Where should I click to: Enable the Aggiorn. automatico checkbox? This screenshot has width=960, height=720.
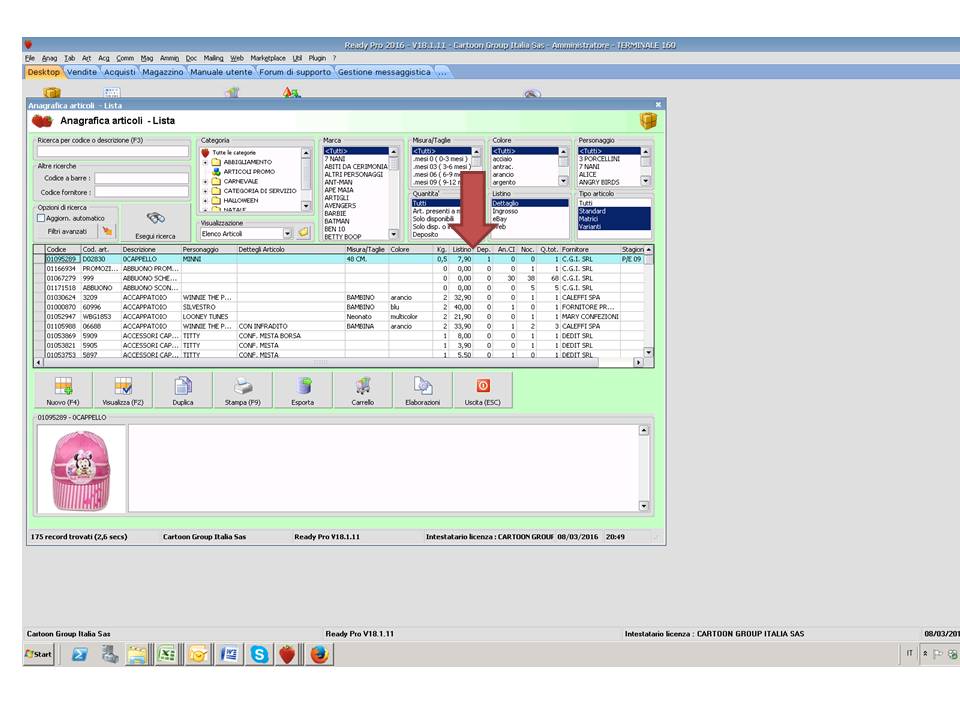click(x=41, y=218)
